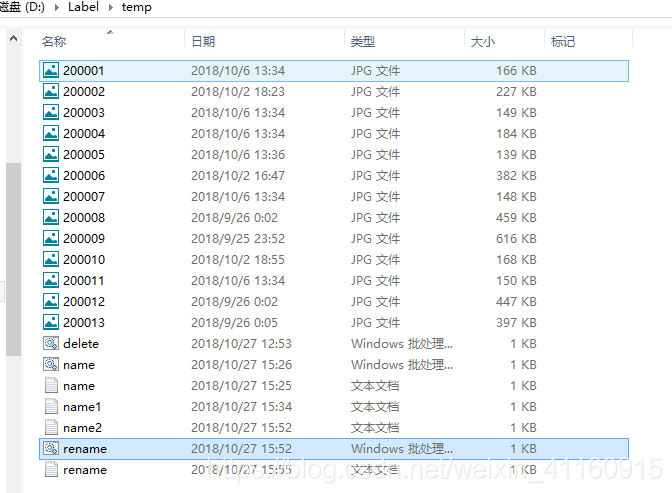The height and width of the screenshot is (493, 672).
Task: Select the name batch file icon
Action: coord(51,365)
